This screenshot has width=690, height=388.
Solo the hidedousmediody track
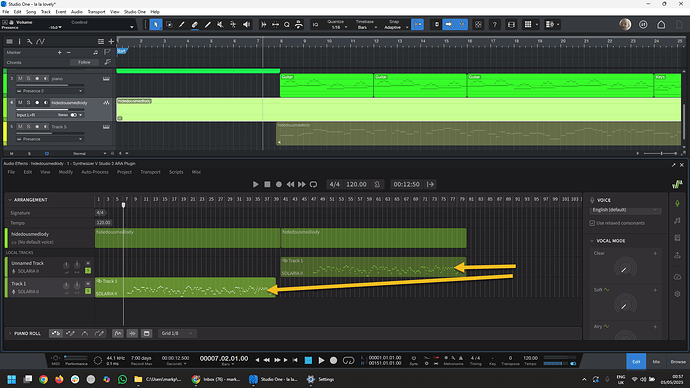28,102
